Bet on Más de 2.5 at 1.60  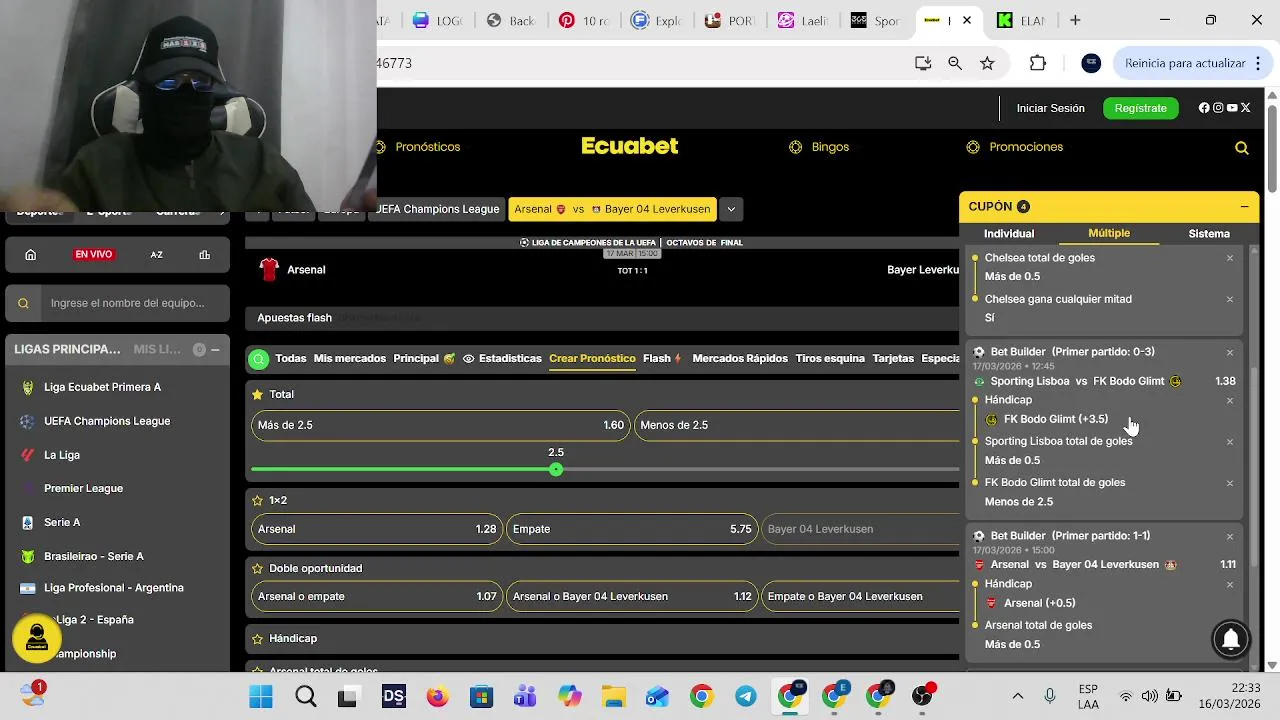coord(441,425)
